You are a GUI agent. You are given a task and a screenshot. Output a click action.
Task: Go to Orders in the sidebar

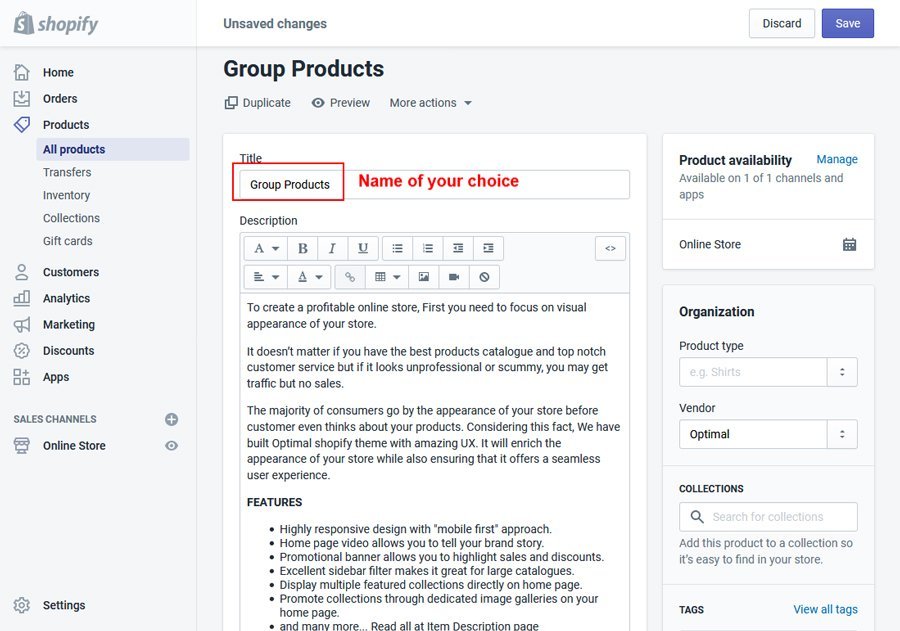pos(60,99)
